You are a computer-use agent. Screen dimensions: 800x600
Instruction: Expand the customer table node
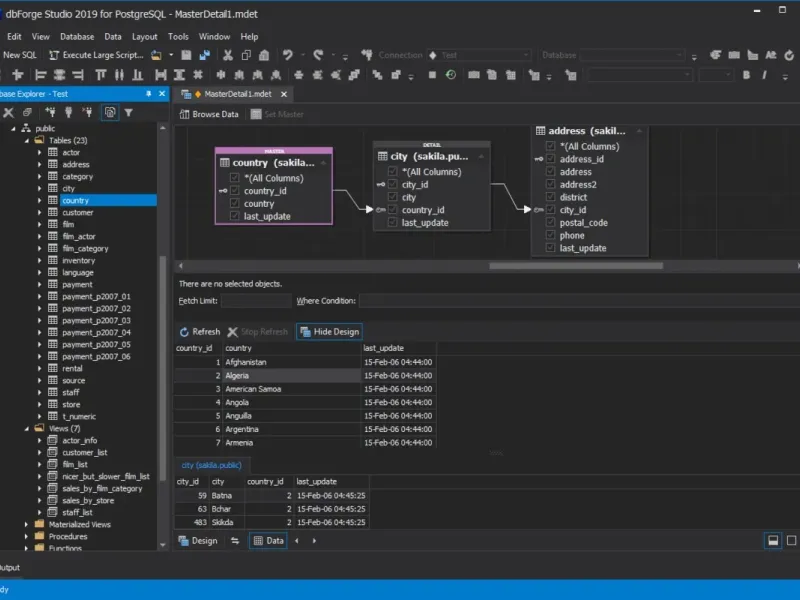click(x=39, y=212)
